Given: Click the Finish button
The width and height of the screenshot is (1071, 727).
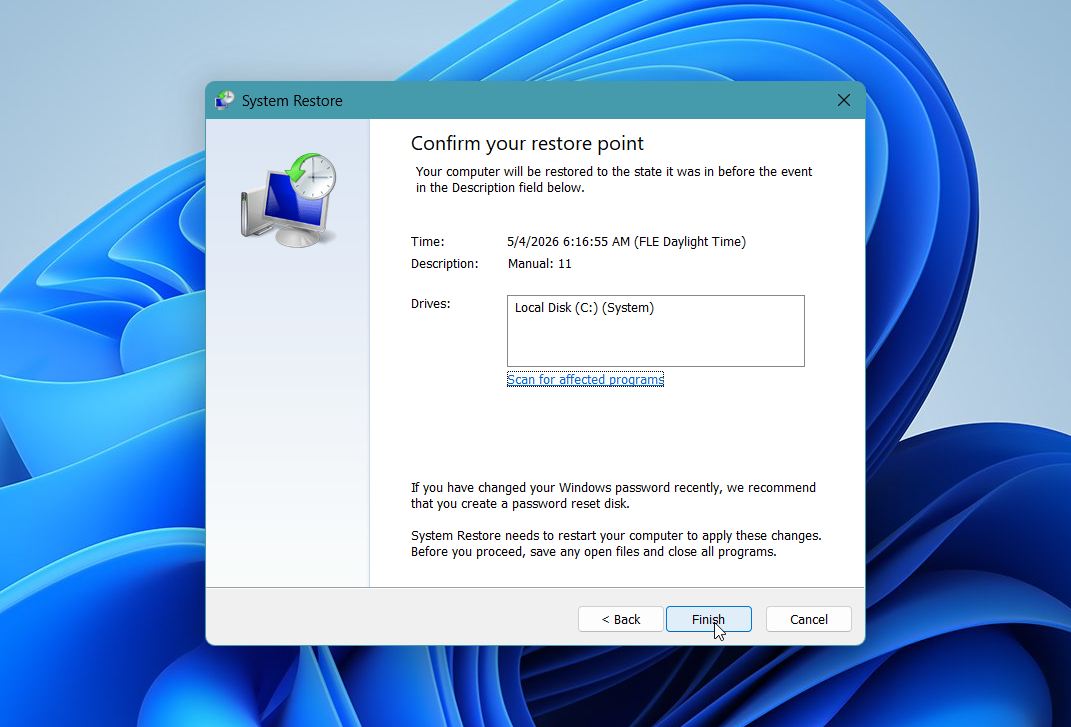Looking at the screenshot, I should [708, 619].
